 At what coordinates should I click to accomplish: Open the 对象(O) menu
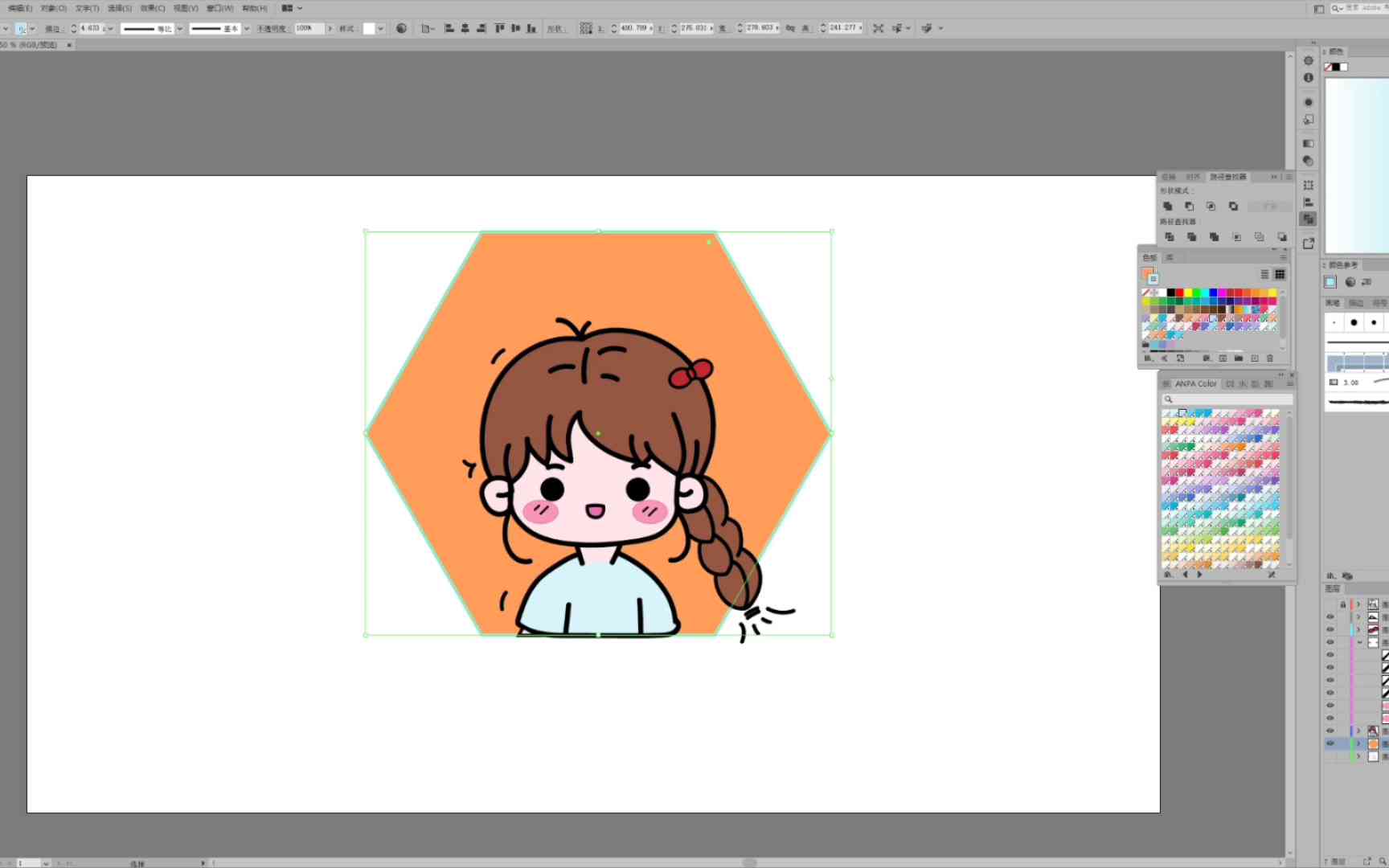tap(54, 8)
